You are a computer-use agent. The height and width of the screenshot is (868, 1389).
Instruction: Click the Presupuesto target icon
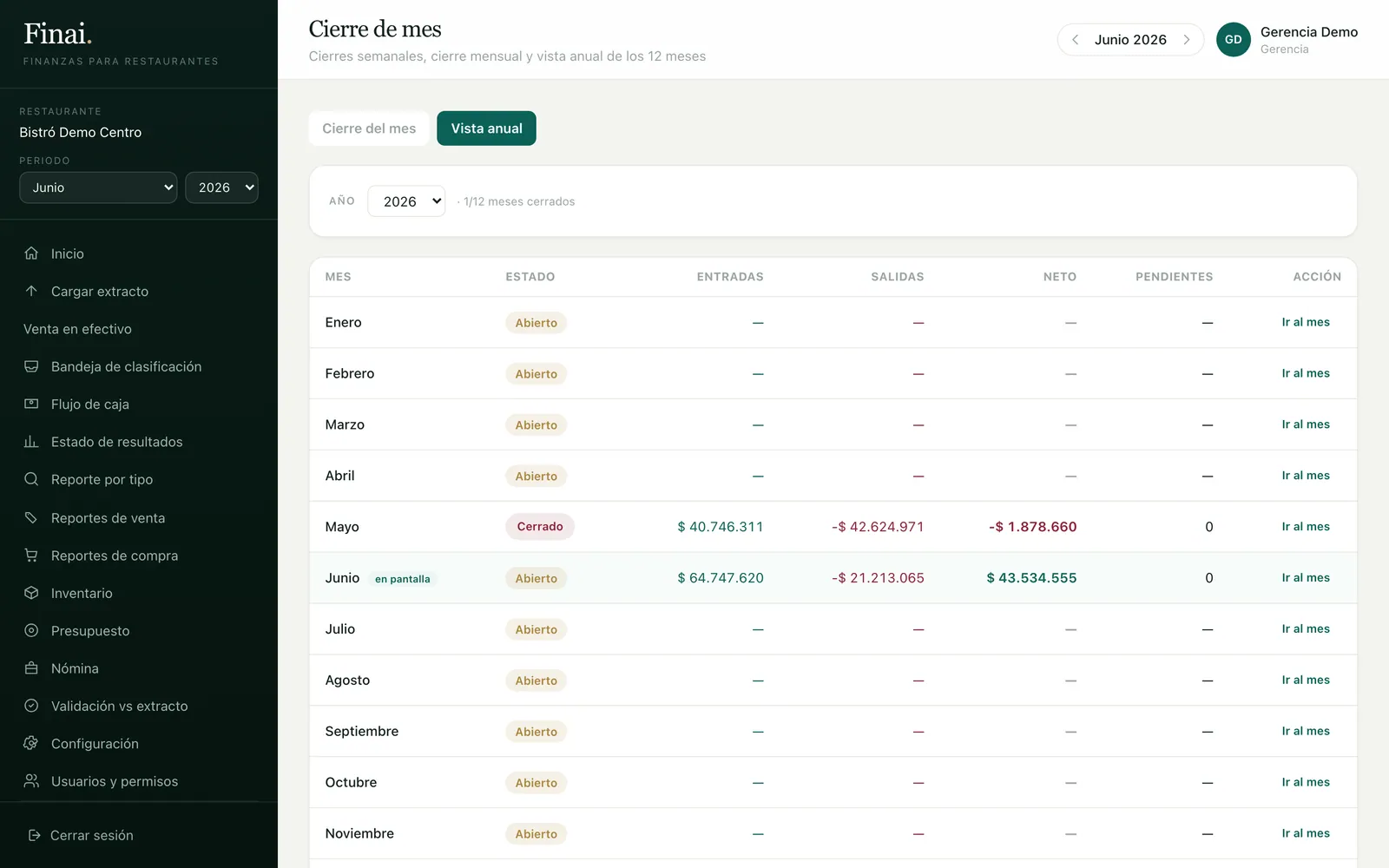coord(31,630)
